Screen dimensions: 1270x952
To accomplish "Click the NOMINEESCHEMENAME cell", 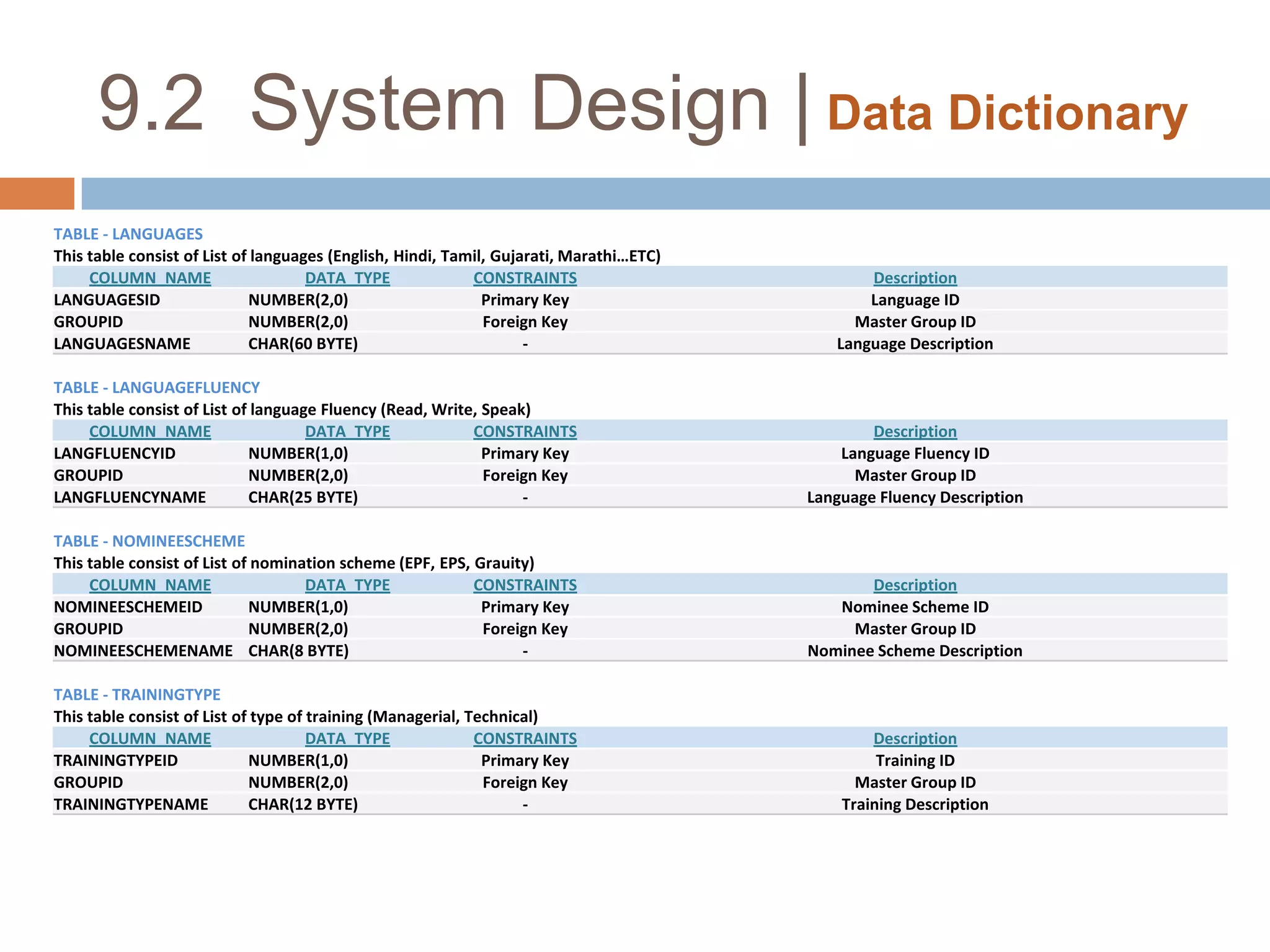I will tap(143, 651).
